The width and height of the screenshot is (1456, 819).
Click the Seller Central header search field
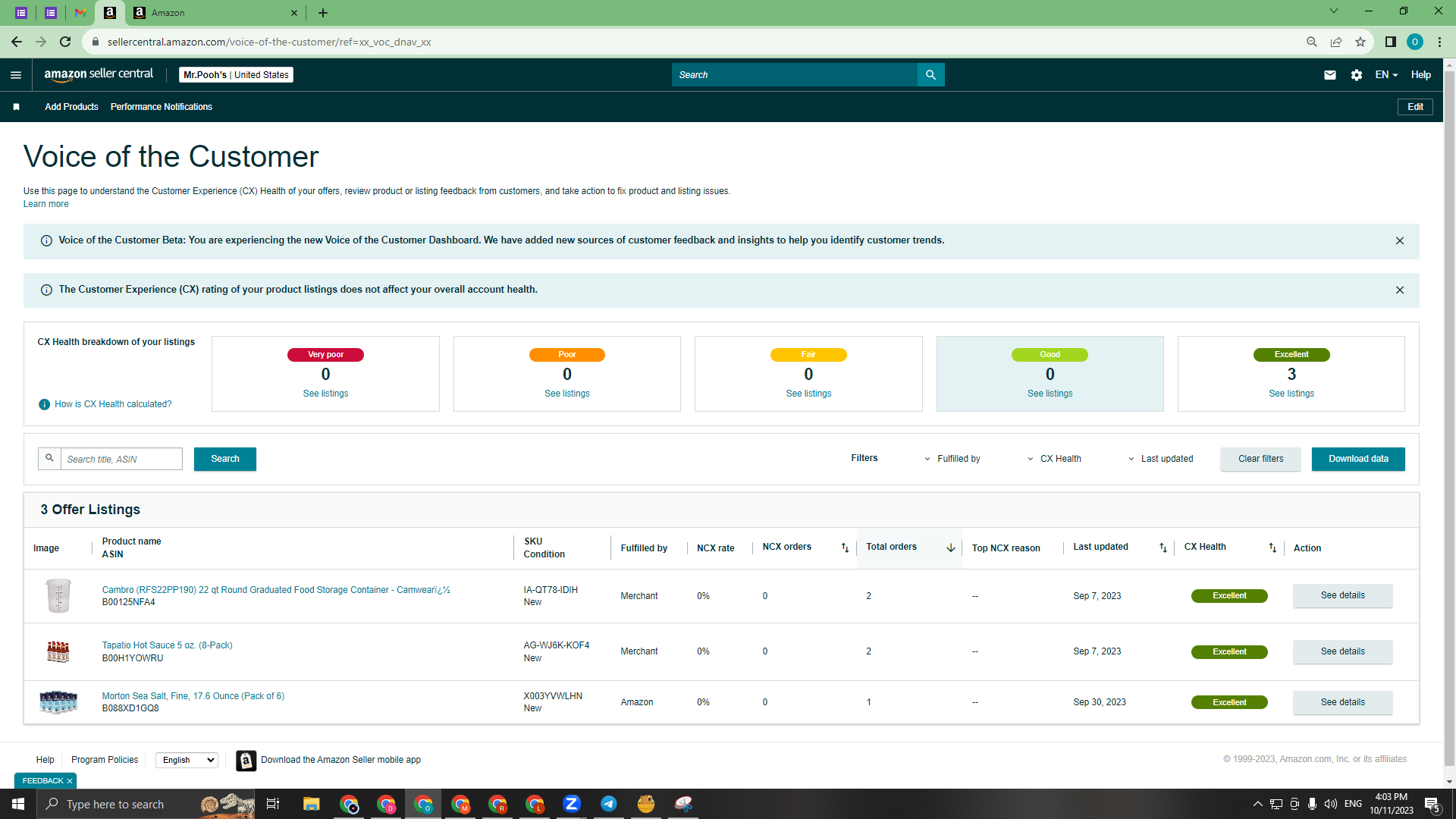[795, 75]
